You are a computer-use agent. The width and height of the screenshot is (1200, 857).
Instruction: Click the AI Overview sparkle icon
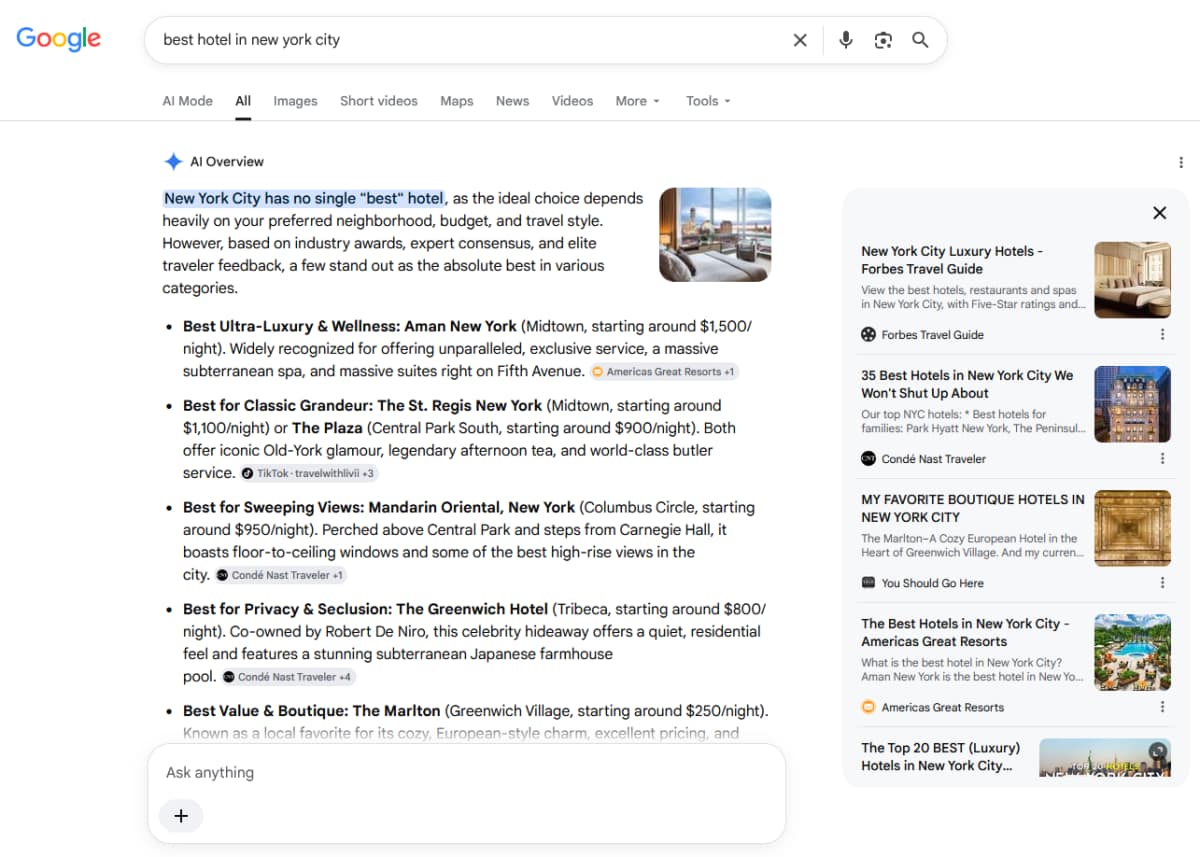coord(173,161)
